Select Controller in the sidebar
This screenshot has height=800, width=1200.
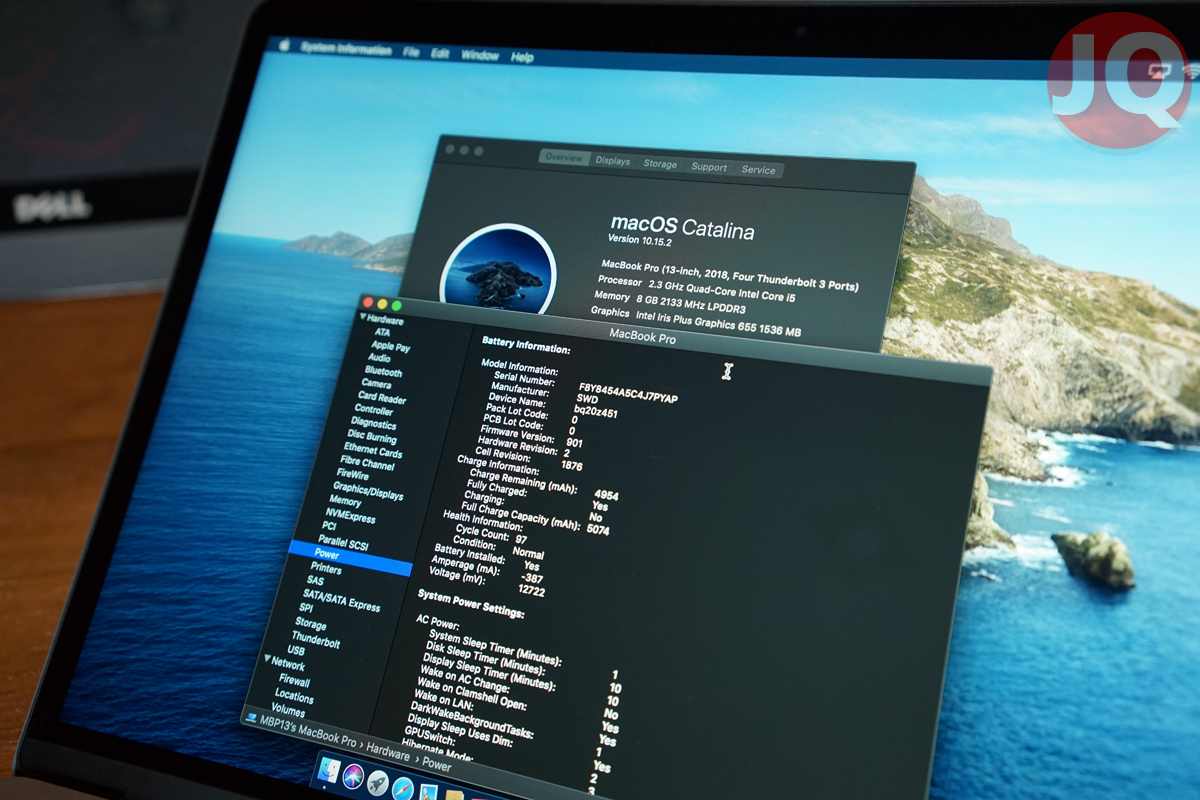point(373,410)
